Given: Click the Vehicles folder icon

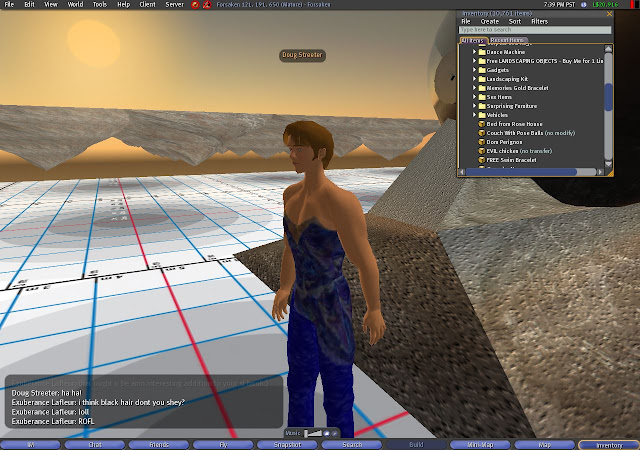Looking at the screenshot, I should tap(482, 115).
